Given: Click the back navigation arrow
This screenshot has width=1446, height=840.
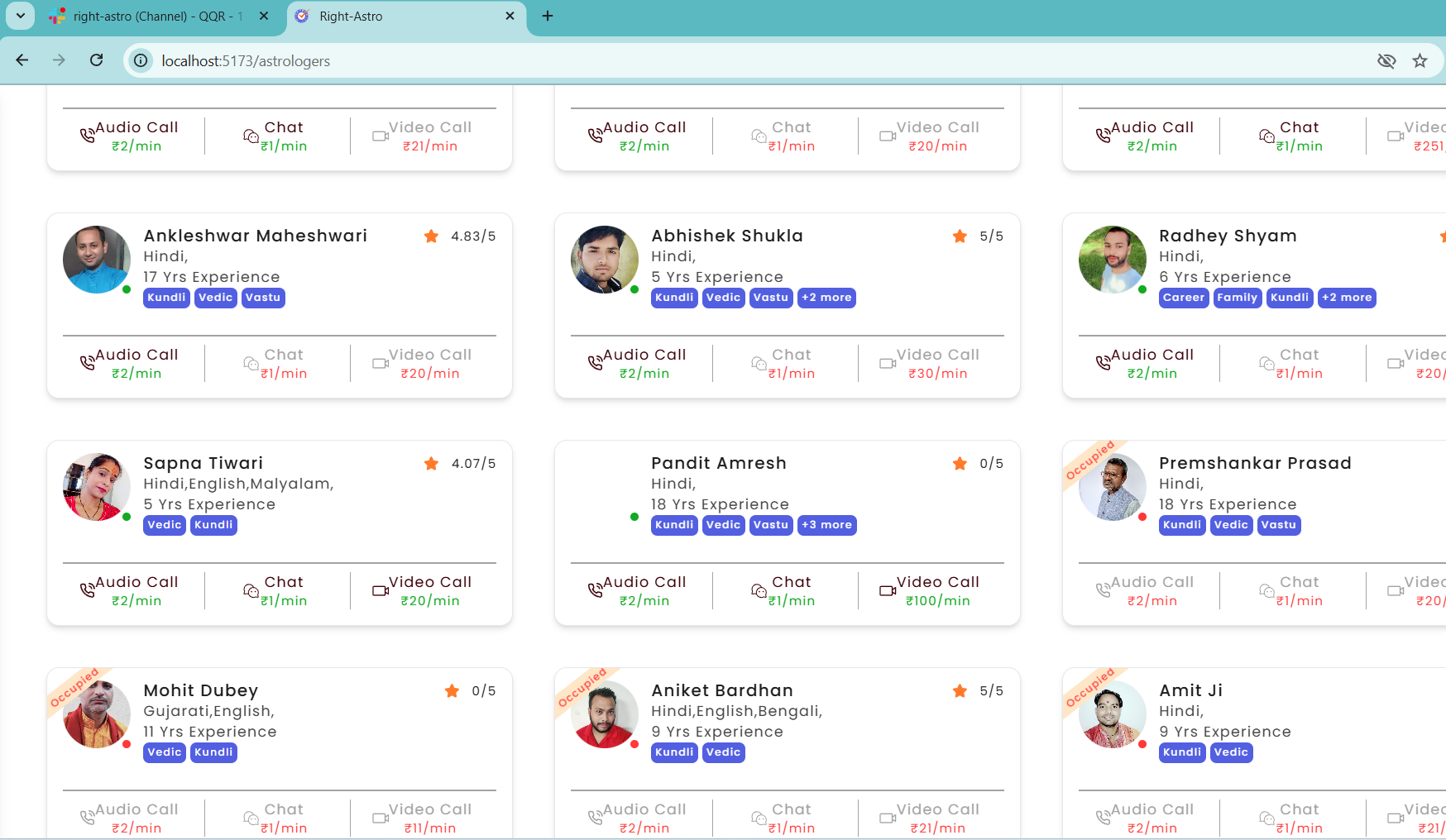Looking at the screenshot, I should (x=22, y=60).
